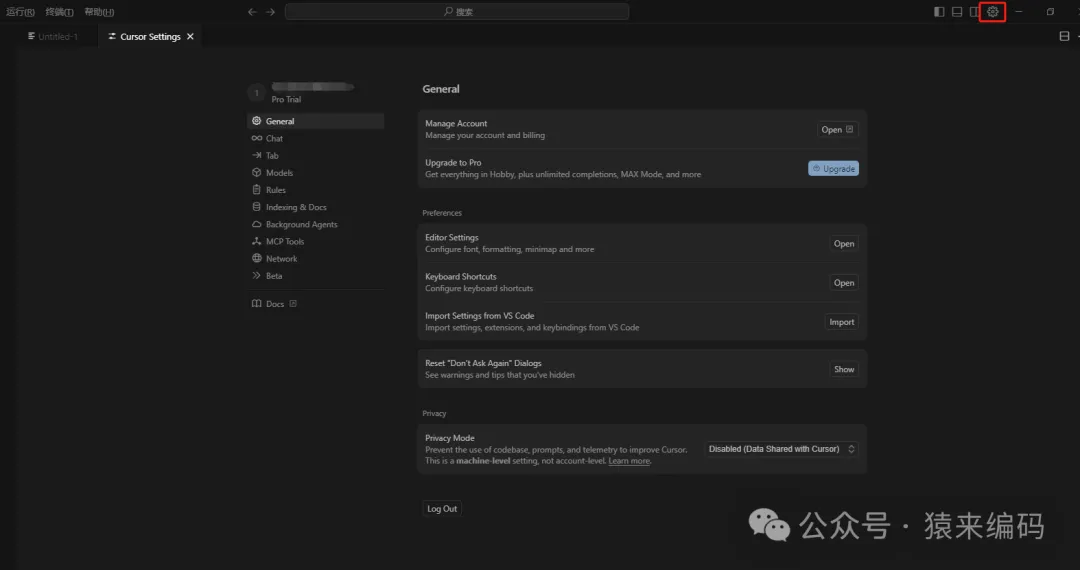Import settings from VS Code
Viewport: 1080px width, 570px height.
pos(842,322)
